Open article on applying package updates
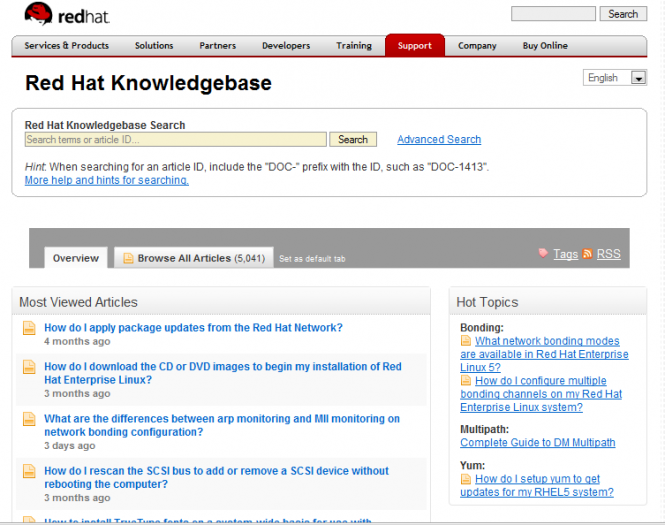The image size is (665, 525). pos(193,328)
